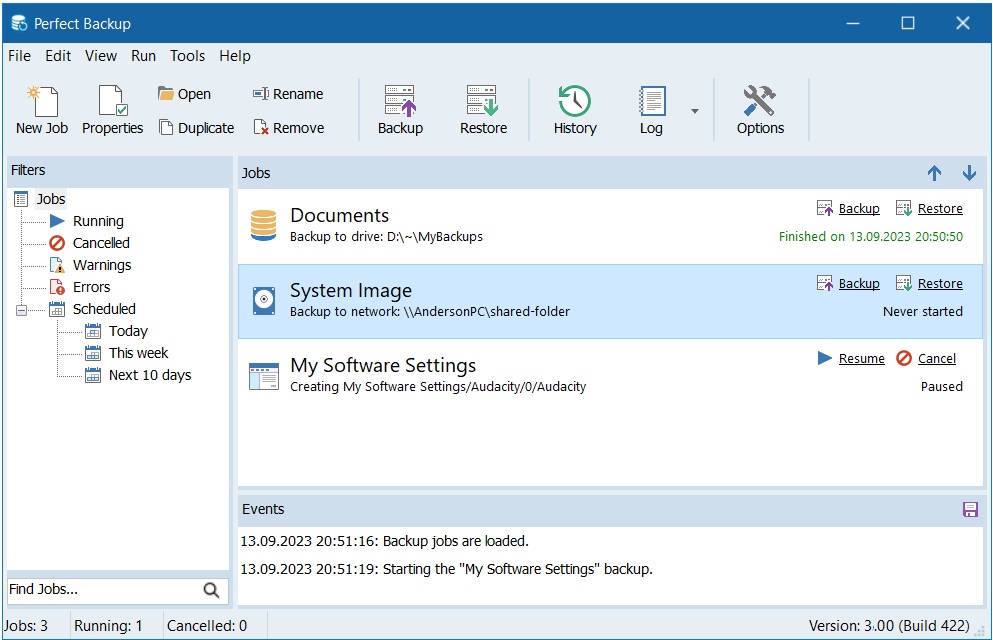Screen dimensions: 993x640
Task: Move the job up with the up arrow
Action: coord(934,173)
